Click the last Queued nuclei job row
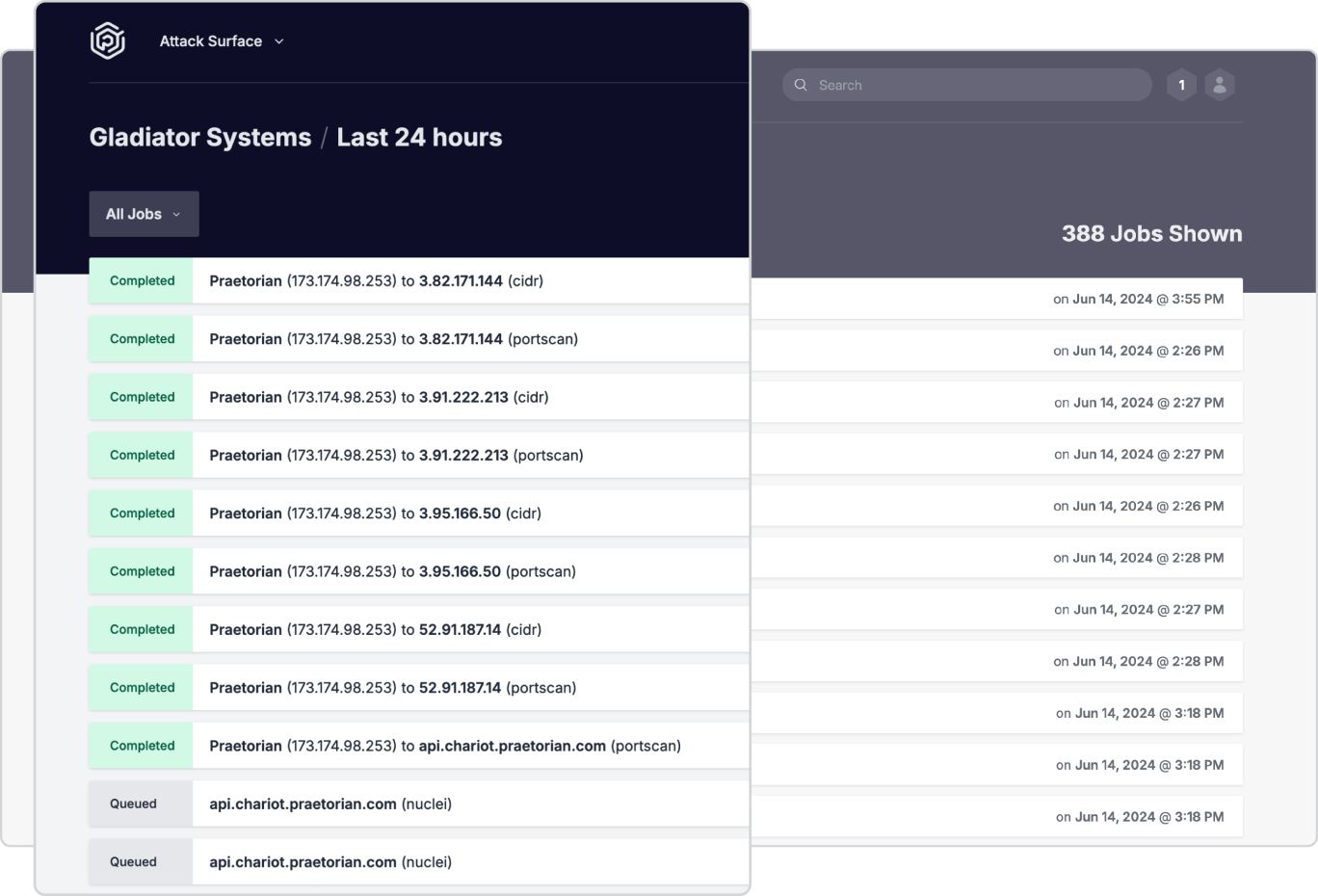 (x=419, y=862)
